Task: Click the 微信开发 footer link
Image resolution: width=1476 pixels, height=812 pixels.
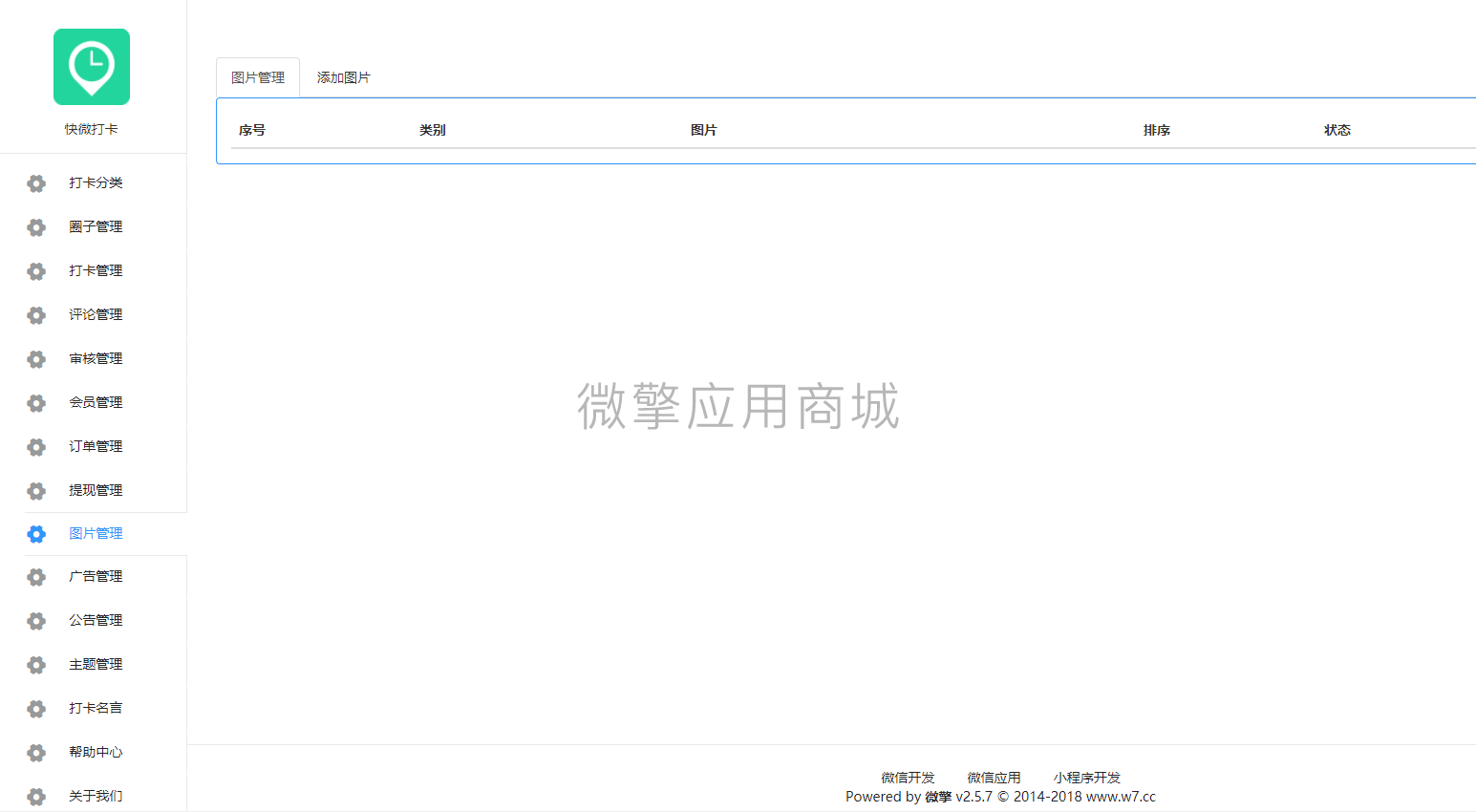Action: 909,777
